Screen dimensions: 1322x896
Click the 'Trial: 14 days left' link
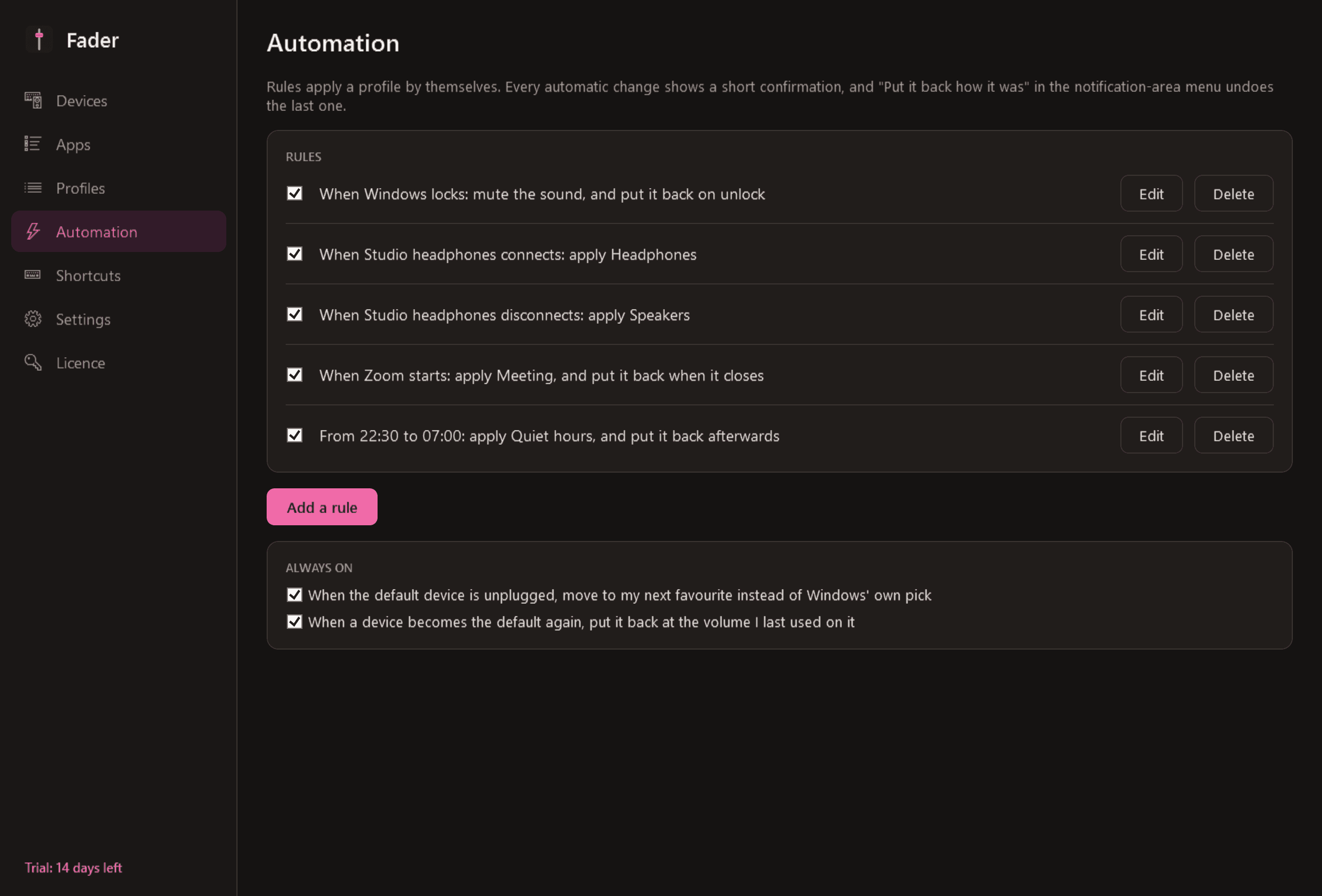tap(73, 868)
